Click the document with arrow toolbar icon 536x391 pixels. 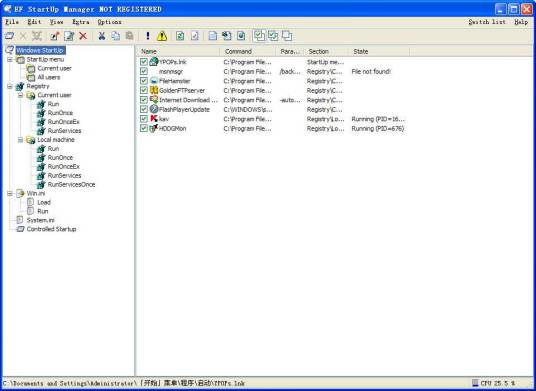coord(227,36)
